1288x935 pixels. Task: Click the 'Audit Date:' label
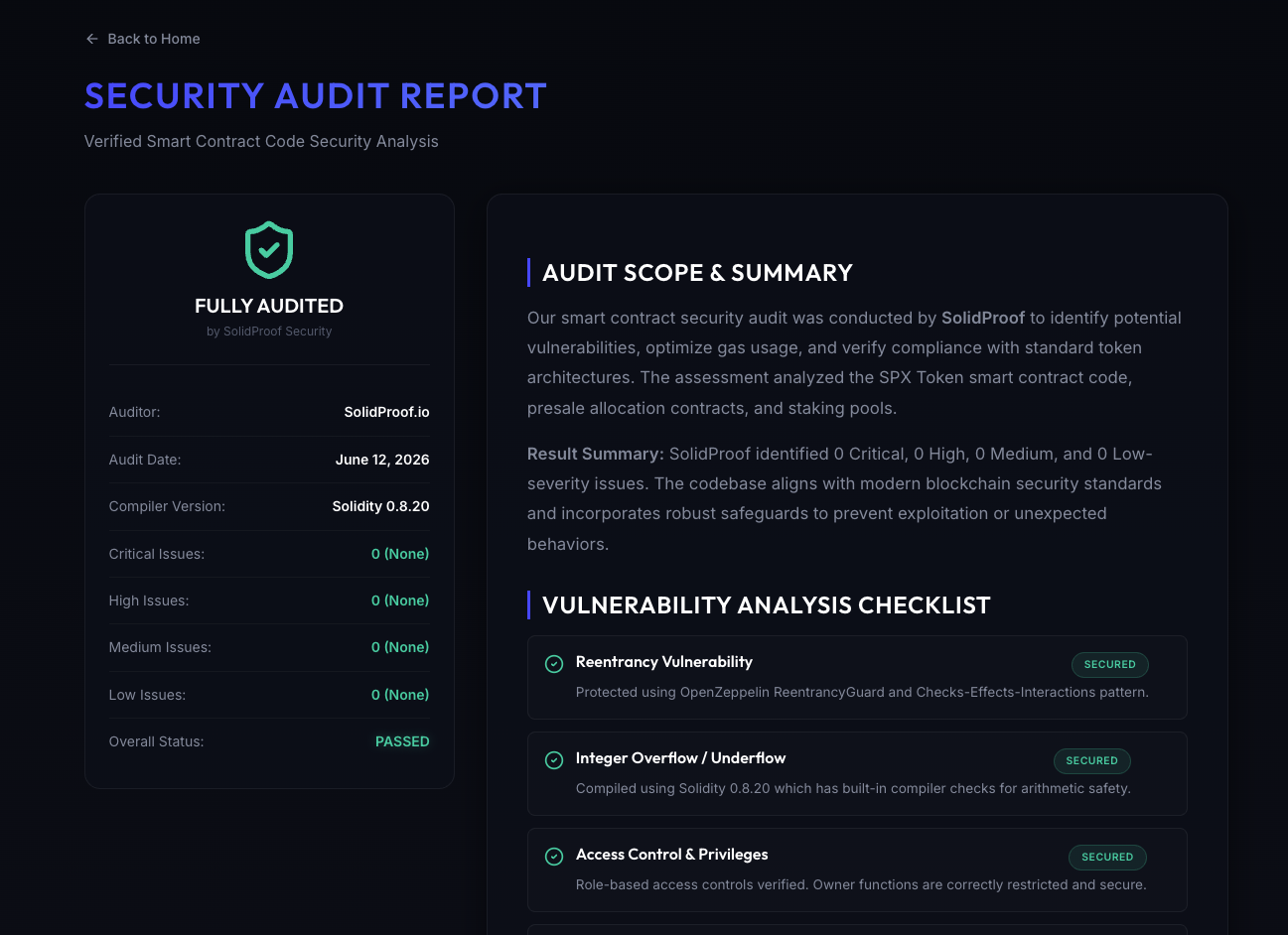(x=145, y=460)
